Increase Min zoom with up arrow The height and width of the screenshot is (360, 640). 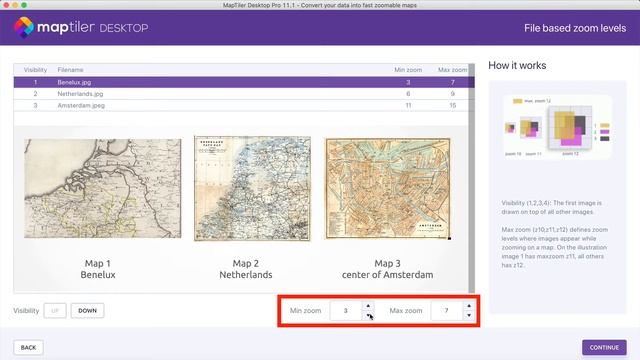(368, 306)
